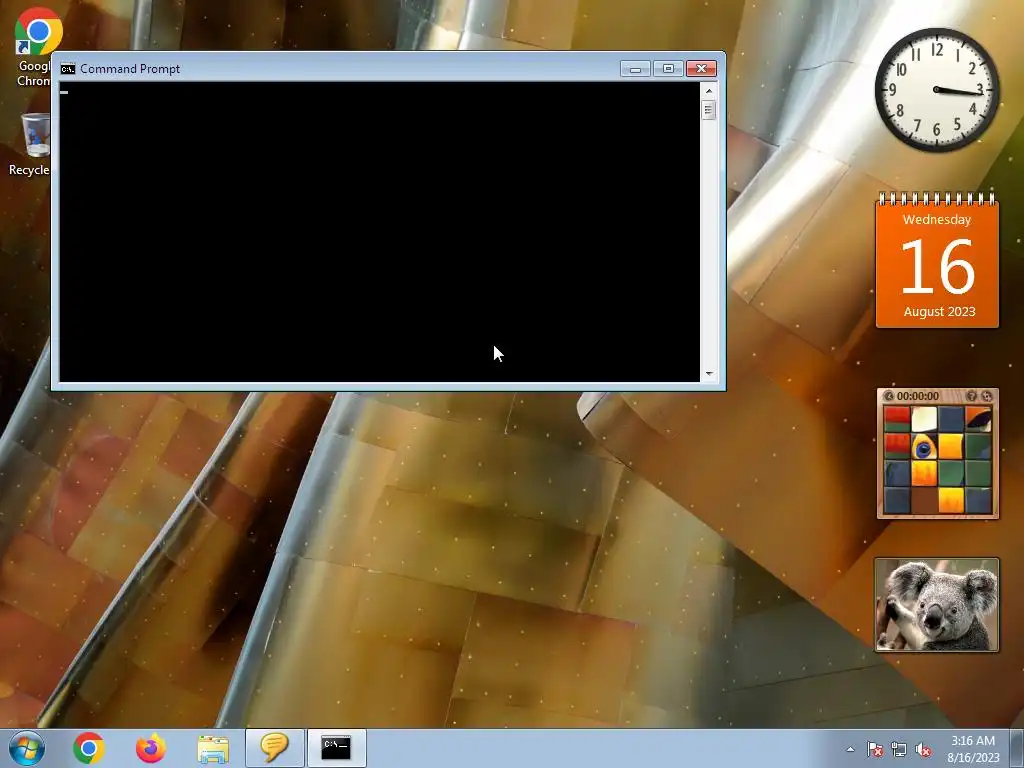
Task: Click the August 2023 calendar text
Action: point(939,312)
